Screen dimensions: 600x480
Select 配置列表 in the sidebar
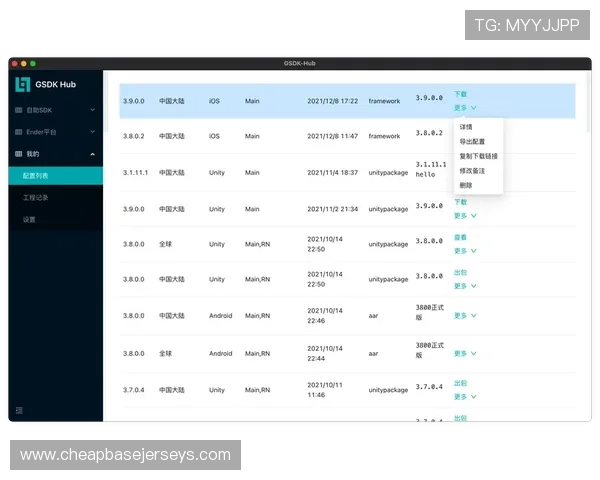[56, 176]
